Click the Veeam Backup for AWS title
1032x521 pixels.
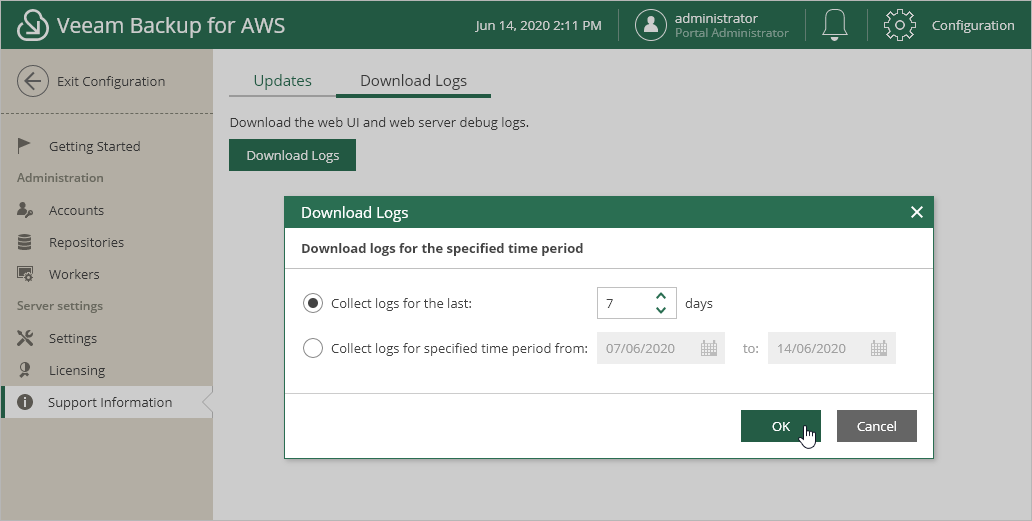[171, 25]
